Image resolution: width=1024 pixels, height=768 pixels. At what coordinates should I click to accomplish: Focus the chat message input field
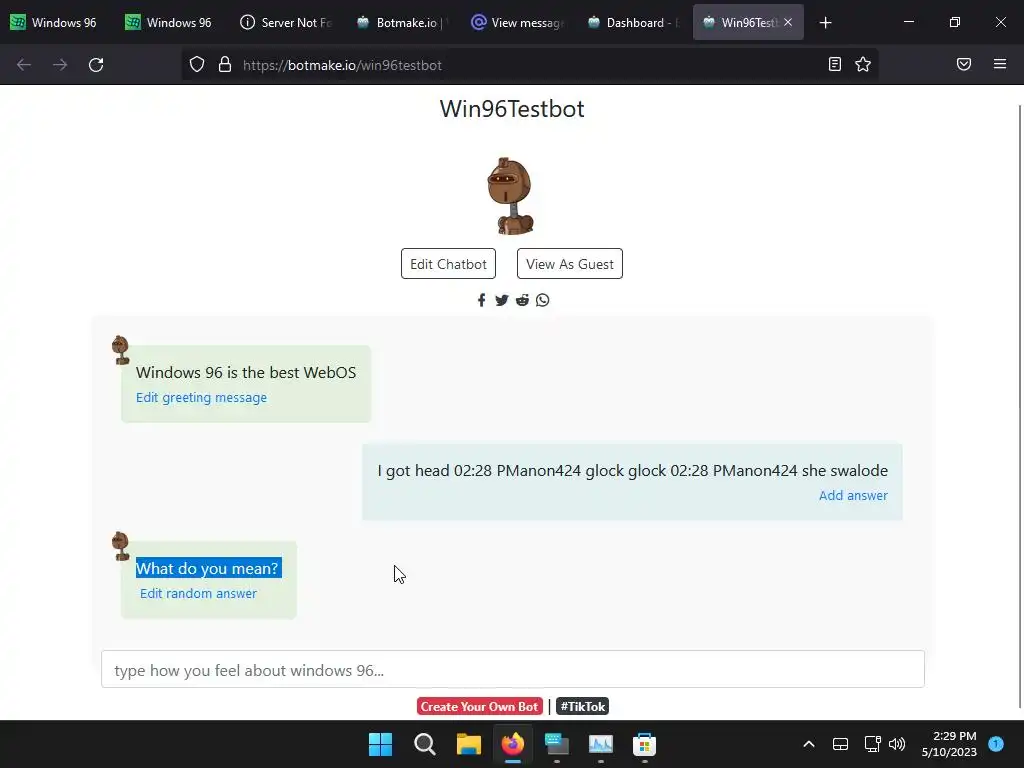[513, 669]
